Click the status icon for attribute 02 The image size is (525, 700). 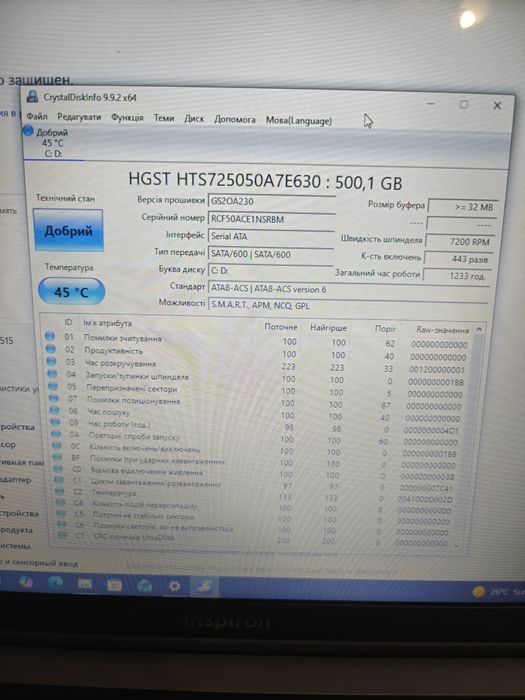click(x=51, y=349)
